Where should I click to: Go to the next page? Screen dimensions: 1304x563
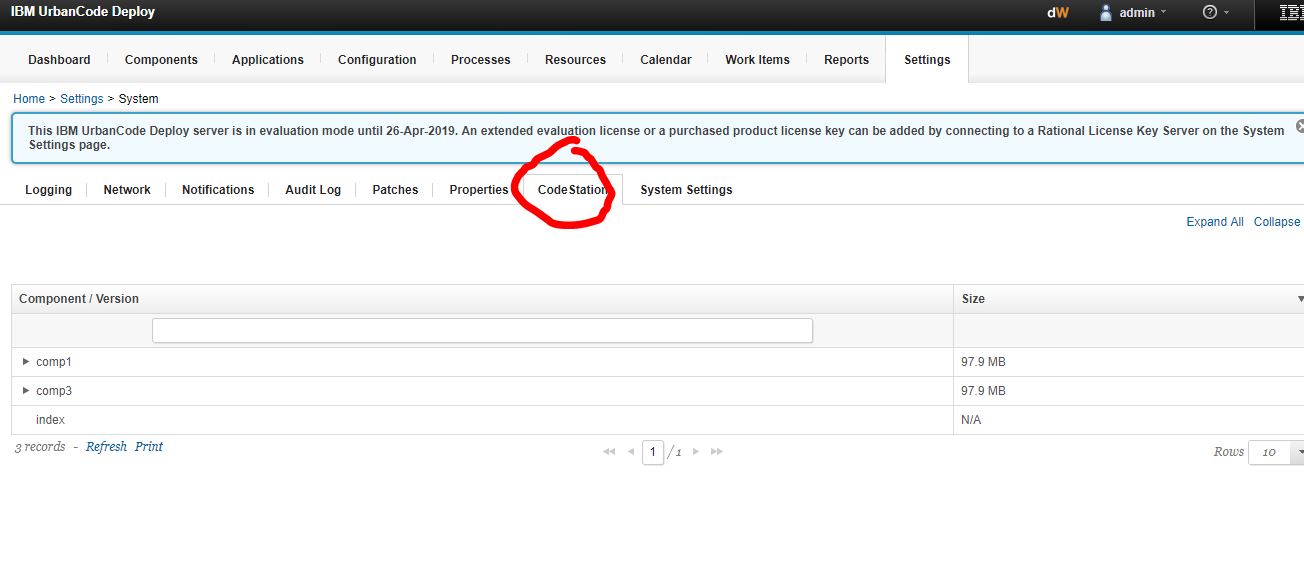696,452
